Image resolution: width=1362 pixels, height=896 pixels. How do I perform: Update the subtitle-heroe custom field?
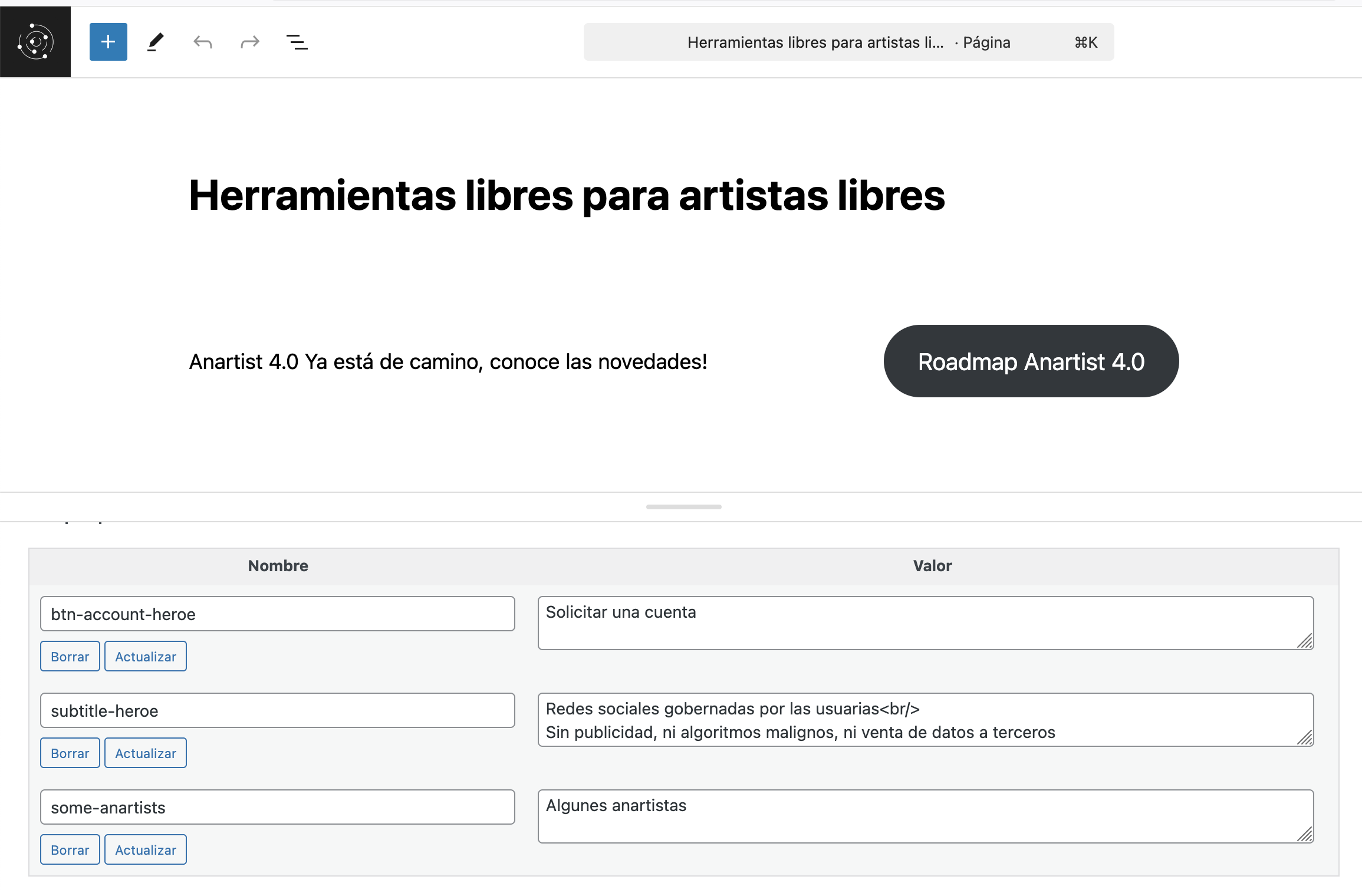tap(146, 753)
